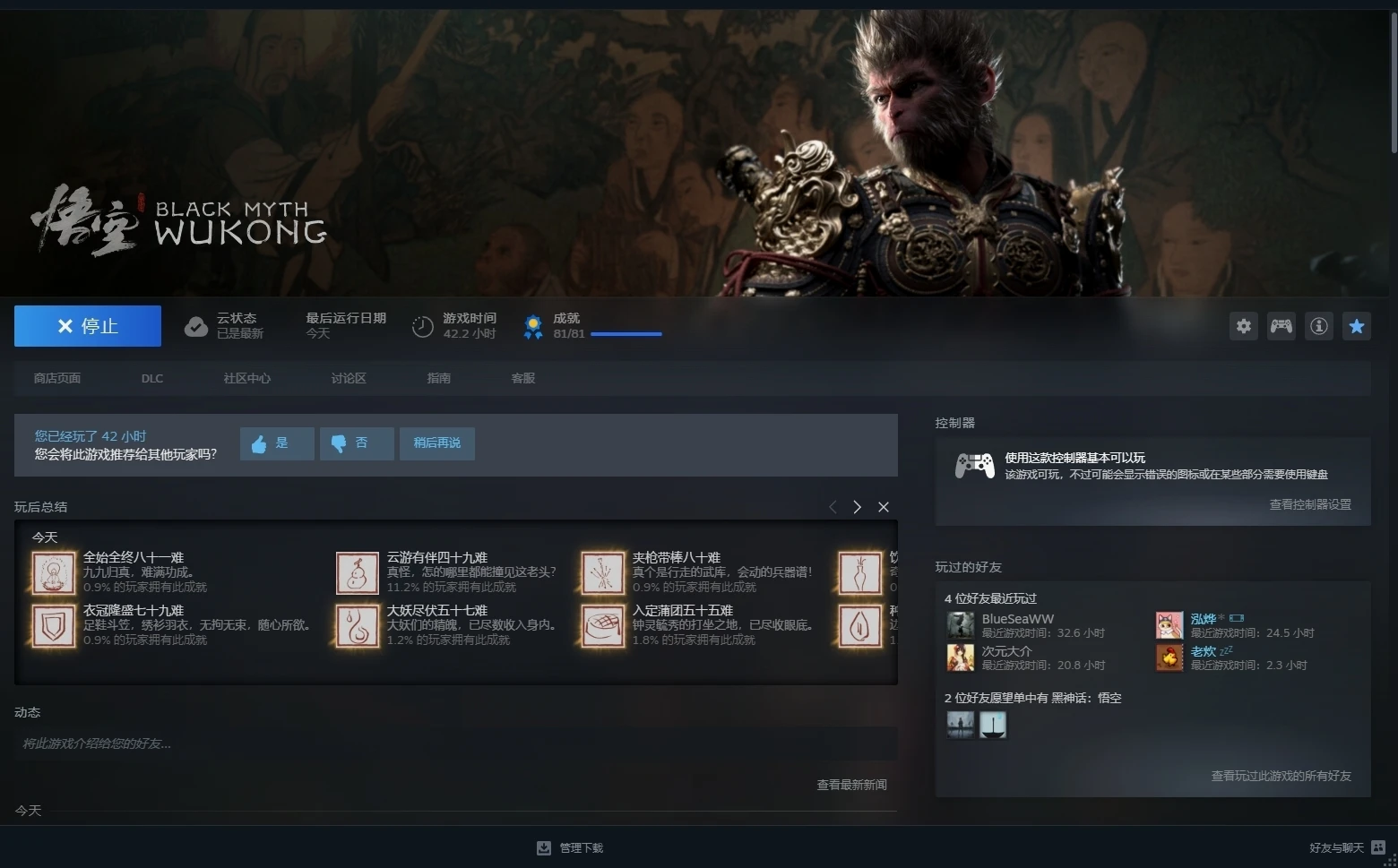
Task: Open the 查看控制器设置 link
Action: pos(1310,504)
